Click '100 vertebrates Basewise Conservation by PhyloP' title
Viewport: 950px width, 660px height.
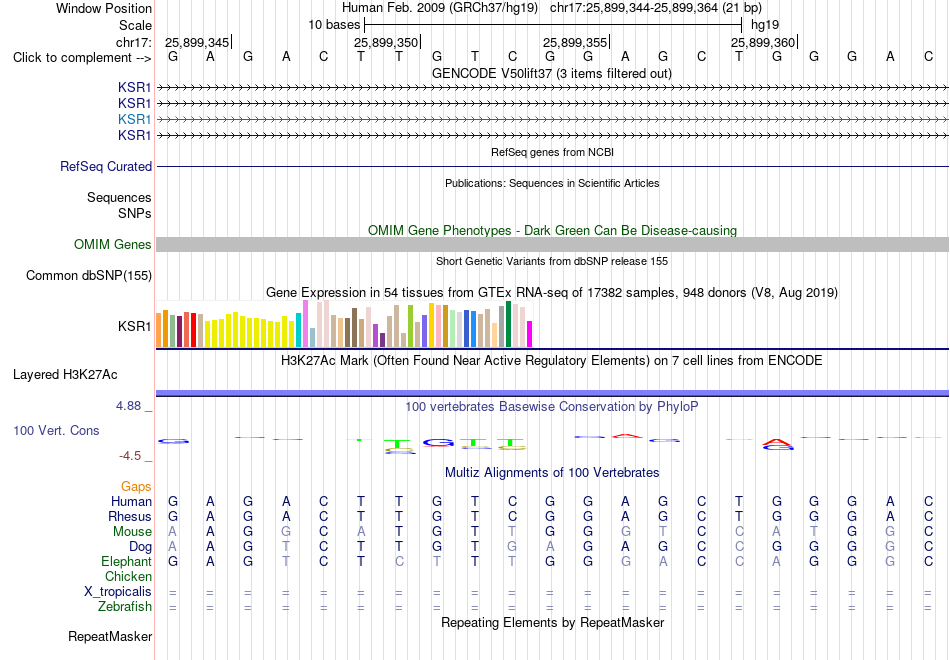click(x=552, y=407)
